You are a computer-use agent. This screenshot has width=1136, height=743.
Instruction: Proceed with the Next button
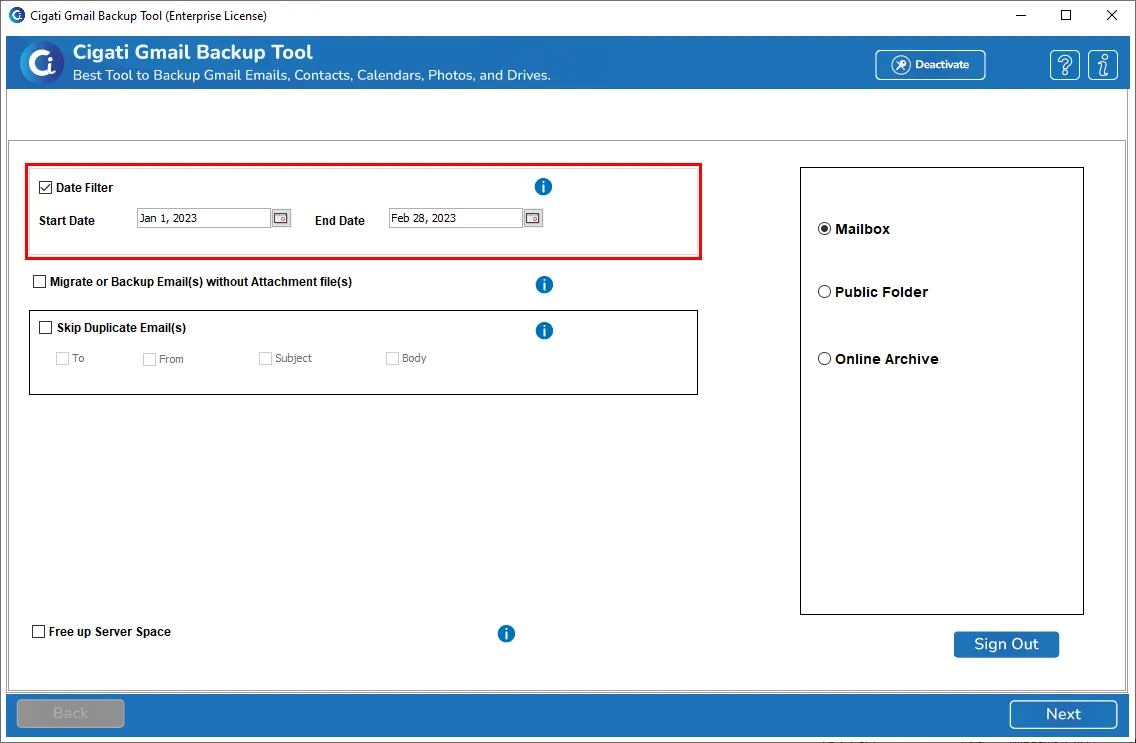point(1063,714)
